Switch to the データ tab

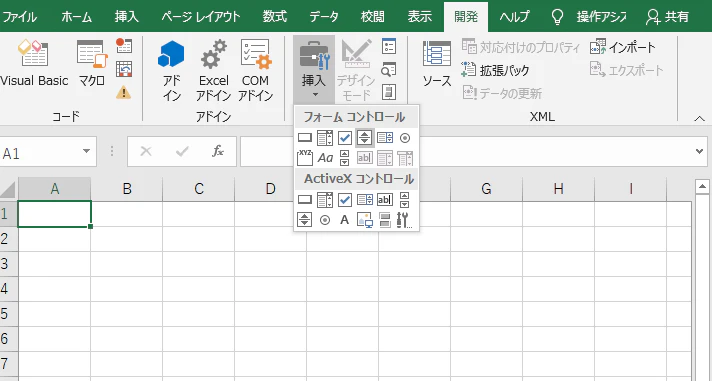click(324, 17)
